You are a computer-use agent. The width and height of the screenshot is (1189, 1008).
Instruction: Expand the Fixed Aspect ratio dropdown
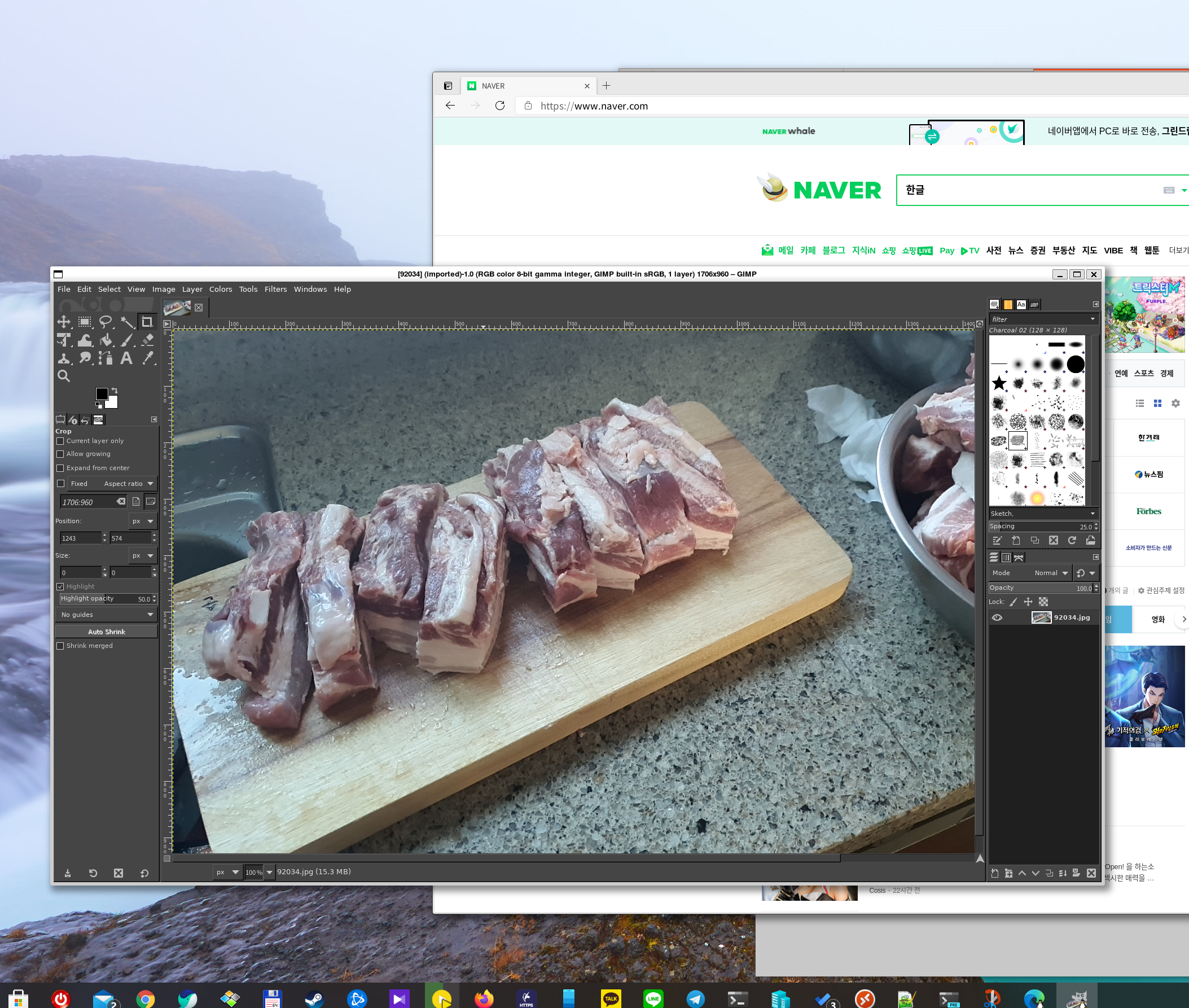click(x=150, y=484)
